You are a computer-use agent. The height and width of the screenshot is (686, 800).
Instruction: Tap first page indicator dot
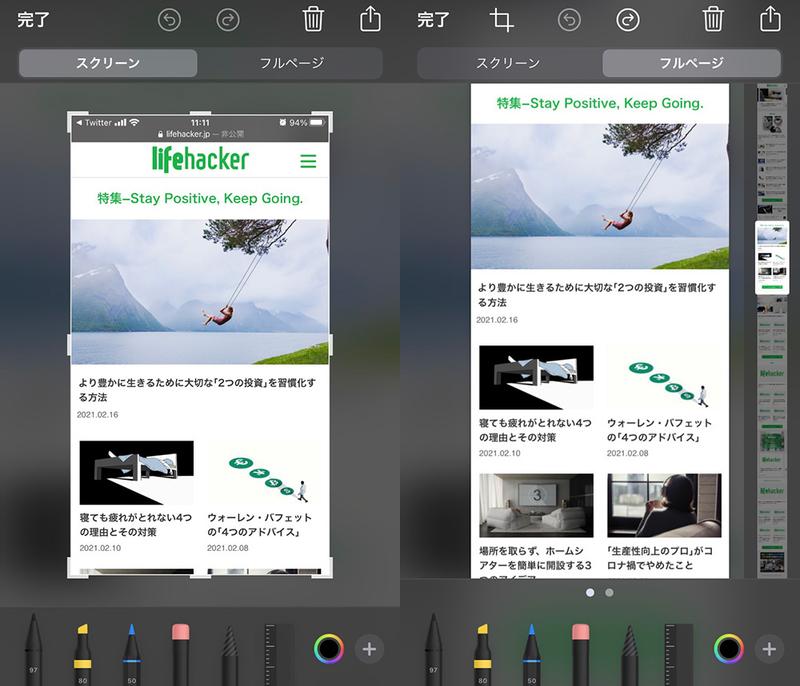(x=590, y=593)
